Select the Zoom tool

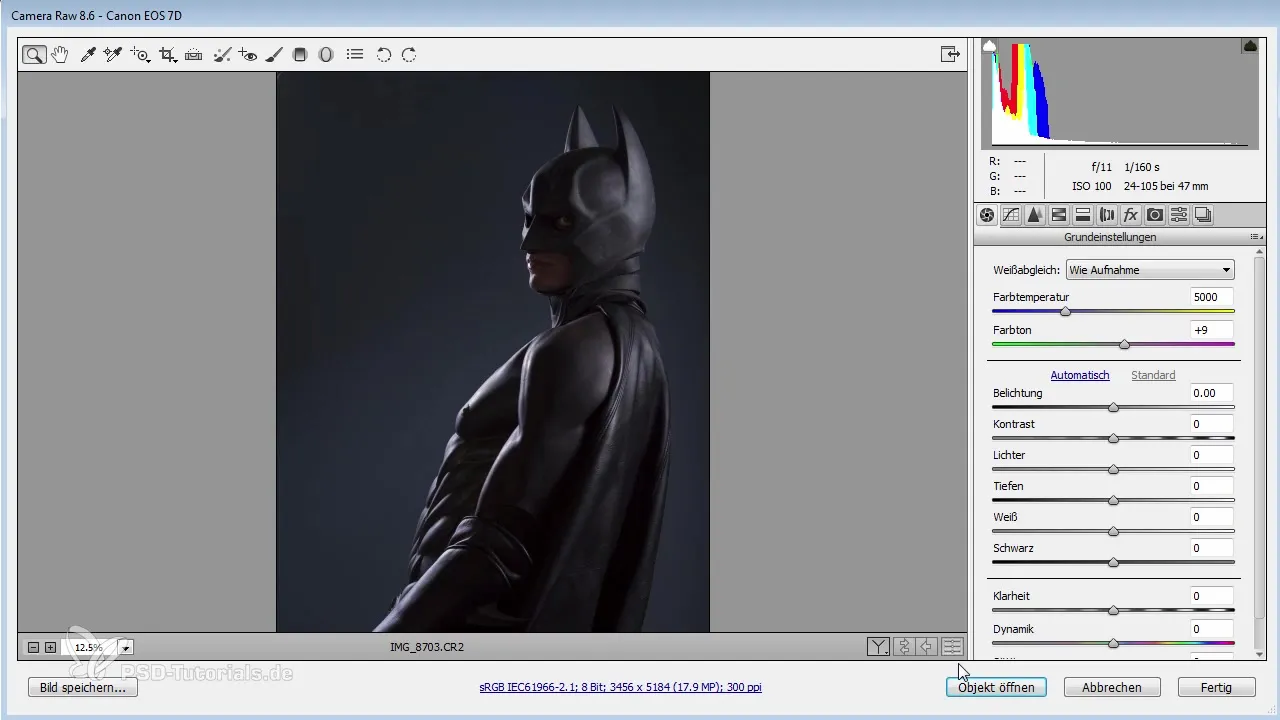tap(34, 55)
